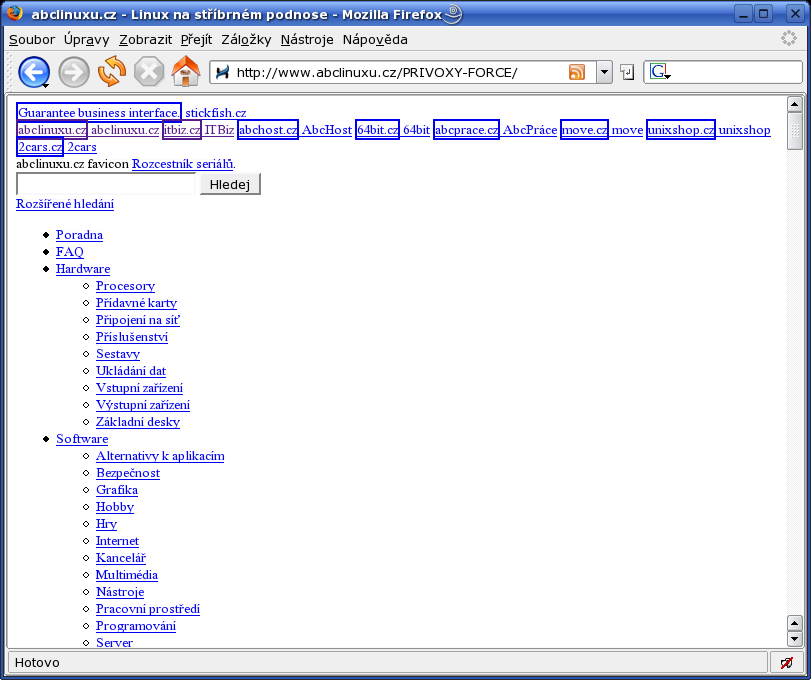
Task: Focus the page search text field
Action: (107, 184)
